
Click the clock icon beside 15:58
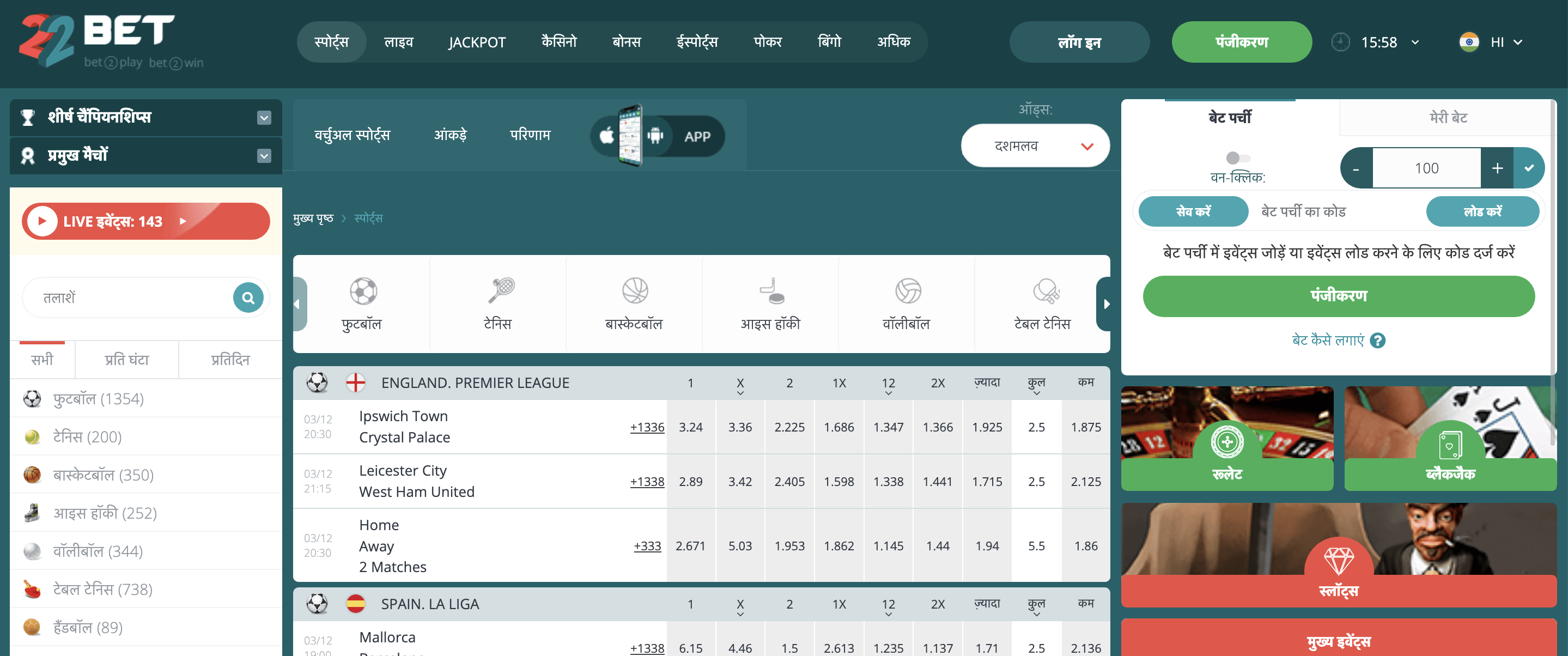coord(1340,42)
